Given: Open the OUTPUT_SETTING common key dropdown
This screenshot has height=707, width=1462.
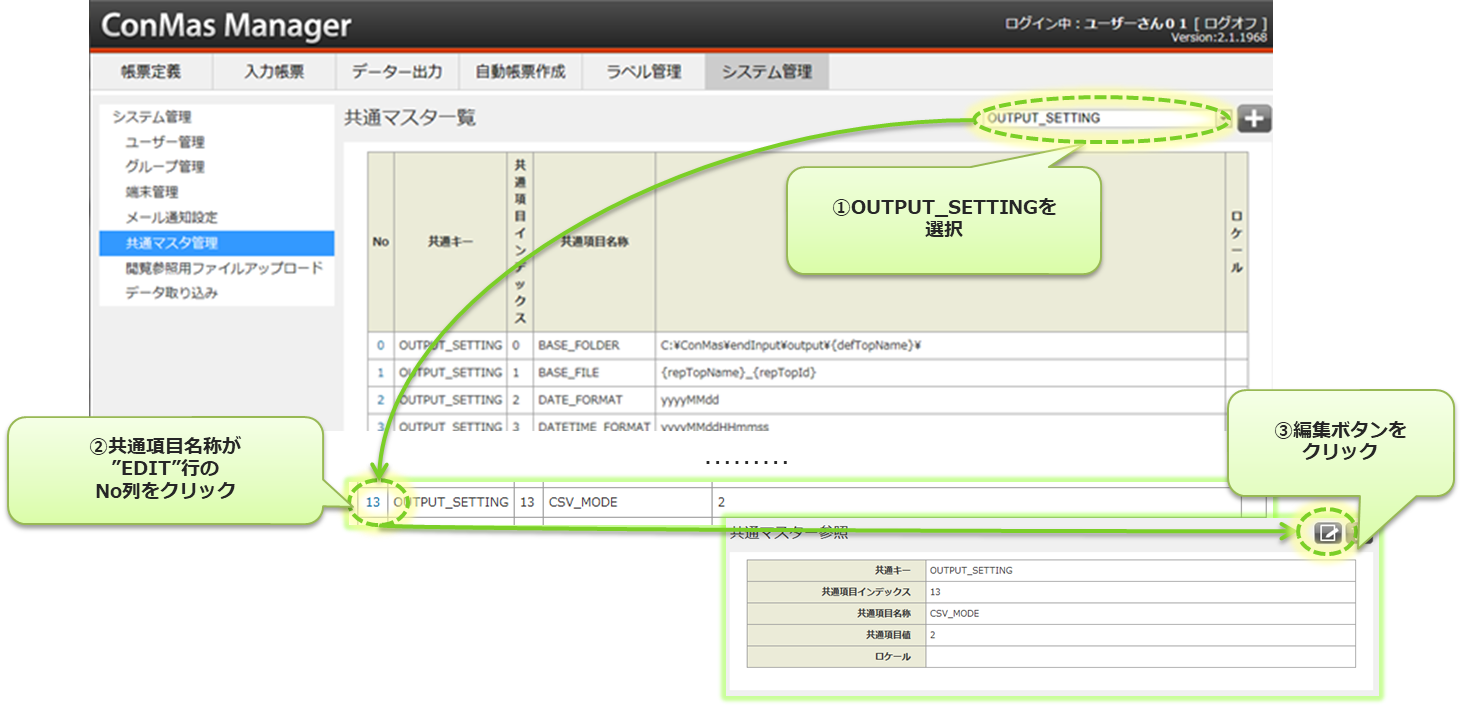Looking at the screenshot, I should [1105, 118].
